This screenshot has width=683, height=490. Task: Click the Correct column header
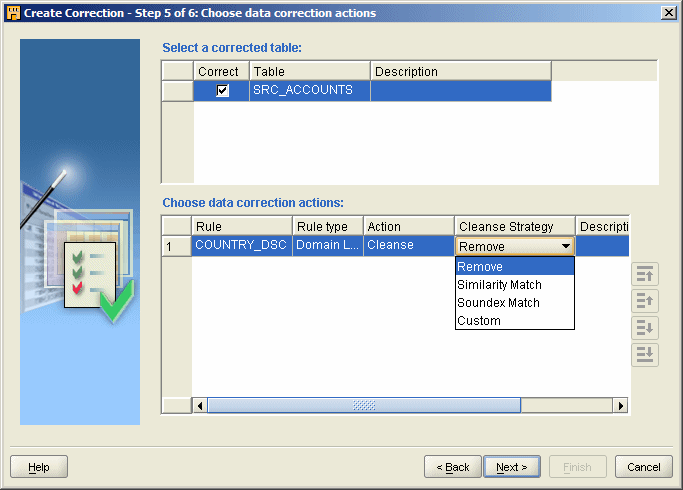coord(221,71)
